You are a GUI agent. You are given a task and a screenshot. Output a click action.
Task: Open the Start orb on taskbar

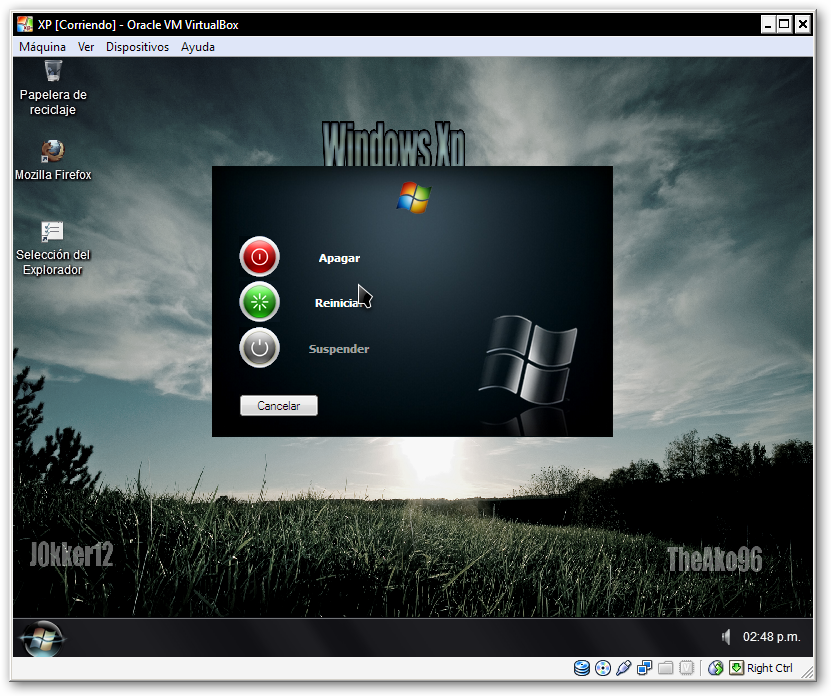tap(42, 638)
